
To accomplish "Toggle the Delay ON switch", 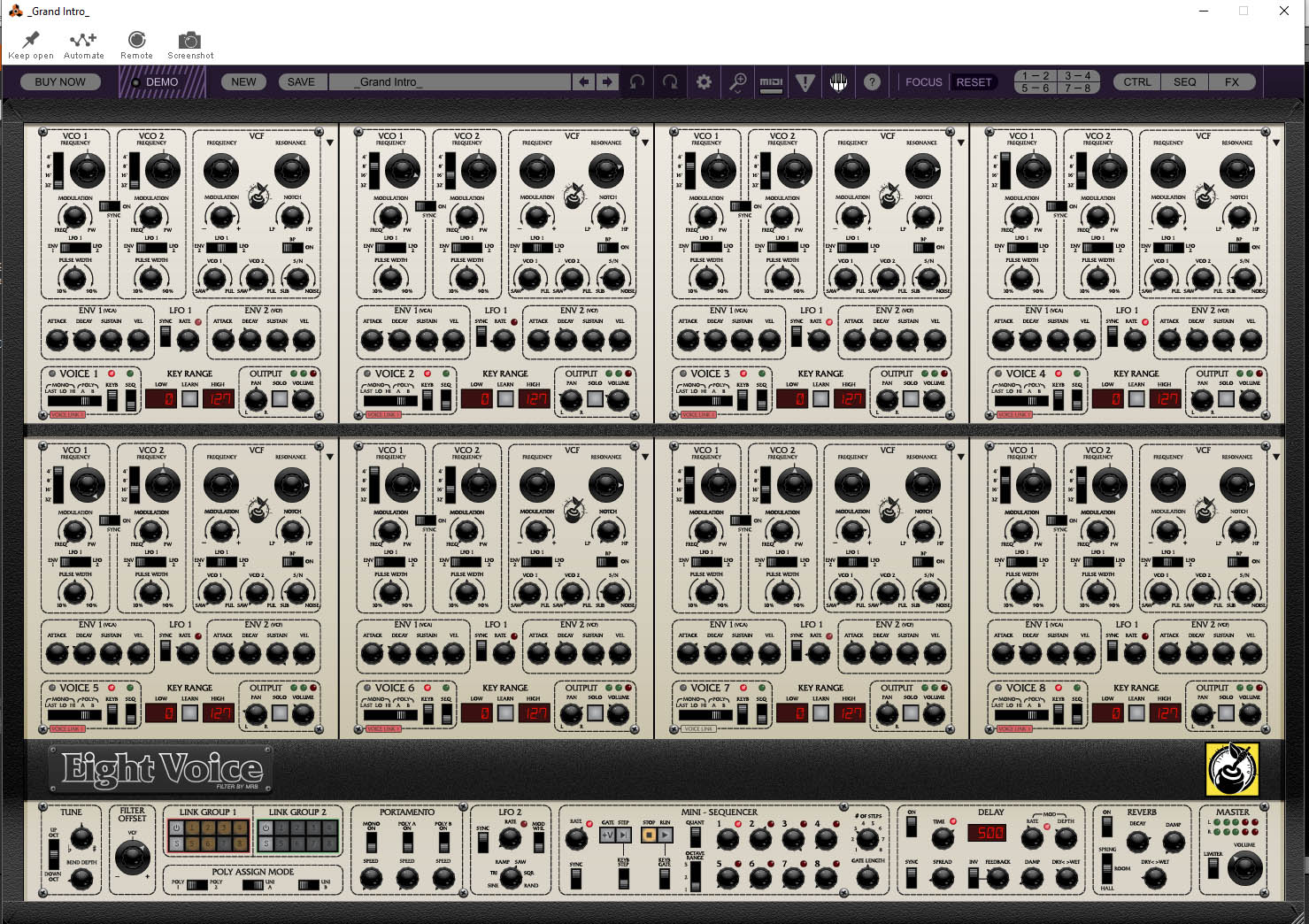I will point(912,827).
